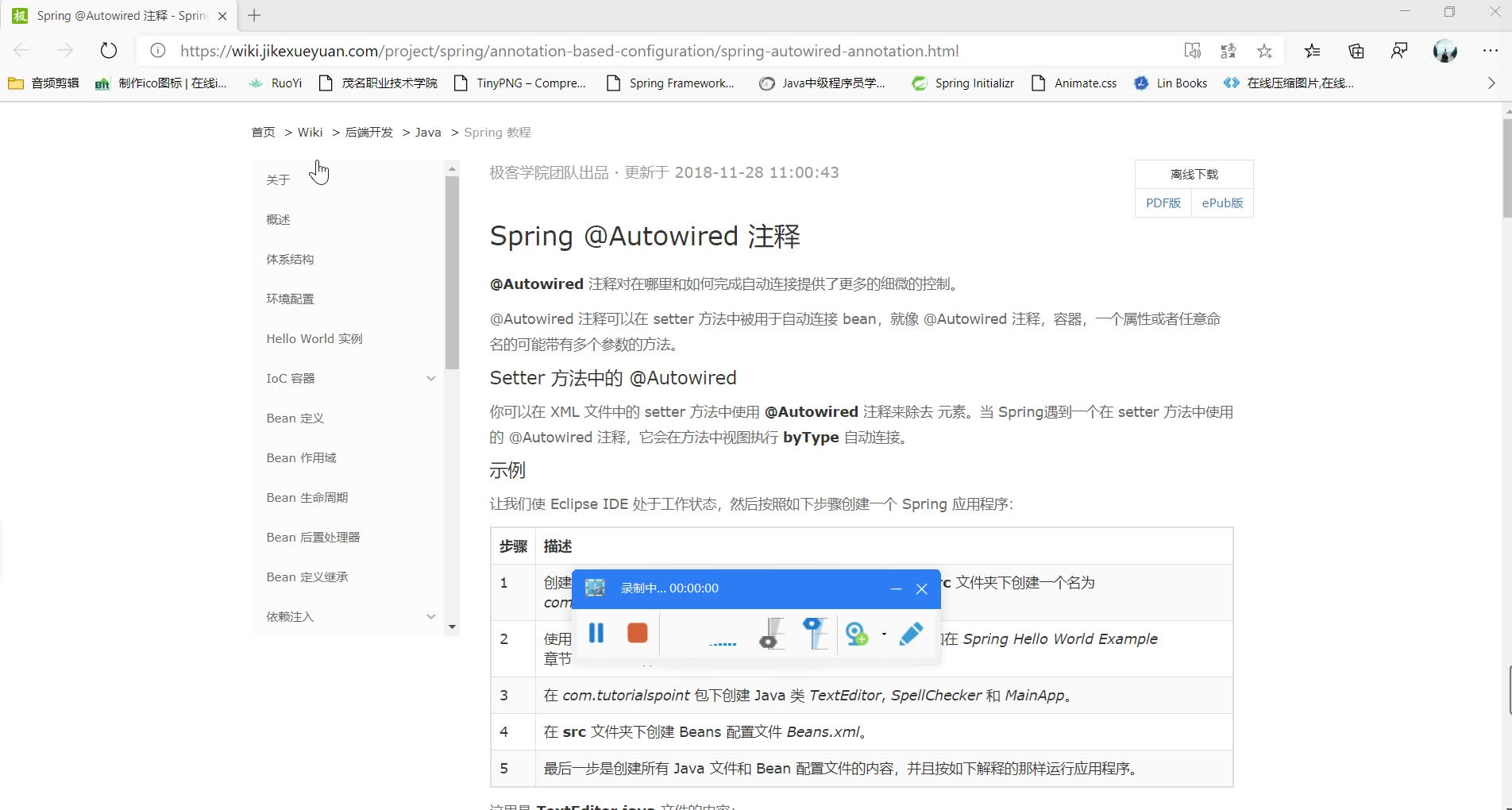Open the feedback icon in toolbar
Screen dimensions: 1512x810
click(x=1399, y=51)
